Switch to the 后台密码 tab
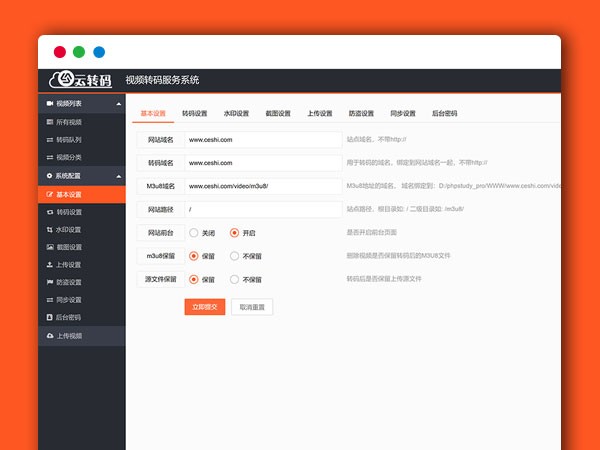 (444, 113)
